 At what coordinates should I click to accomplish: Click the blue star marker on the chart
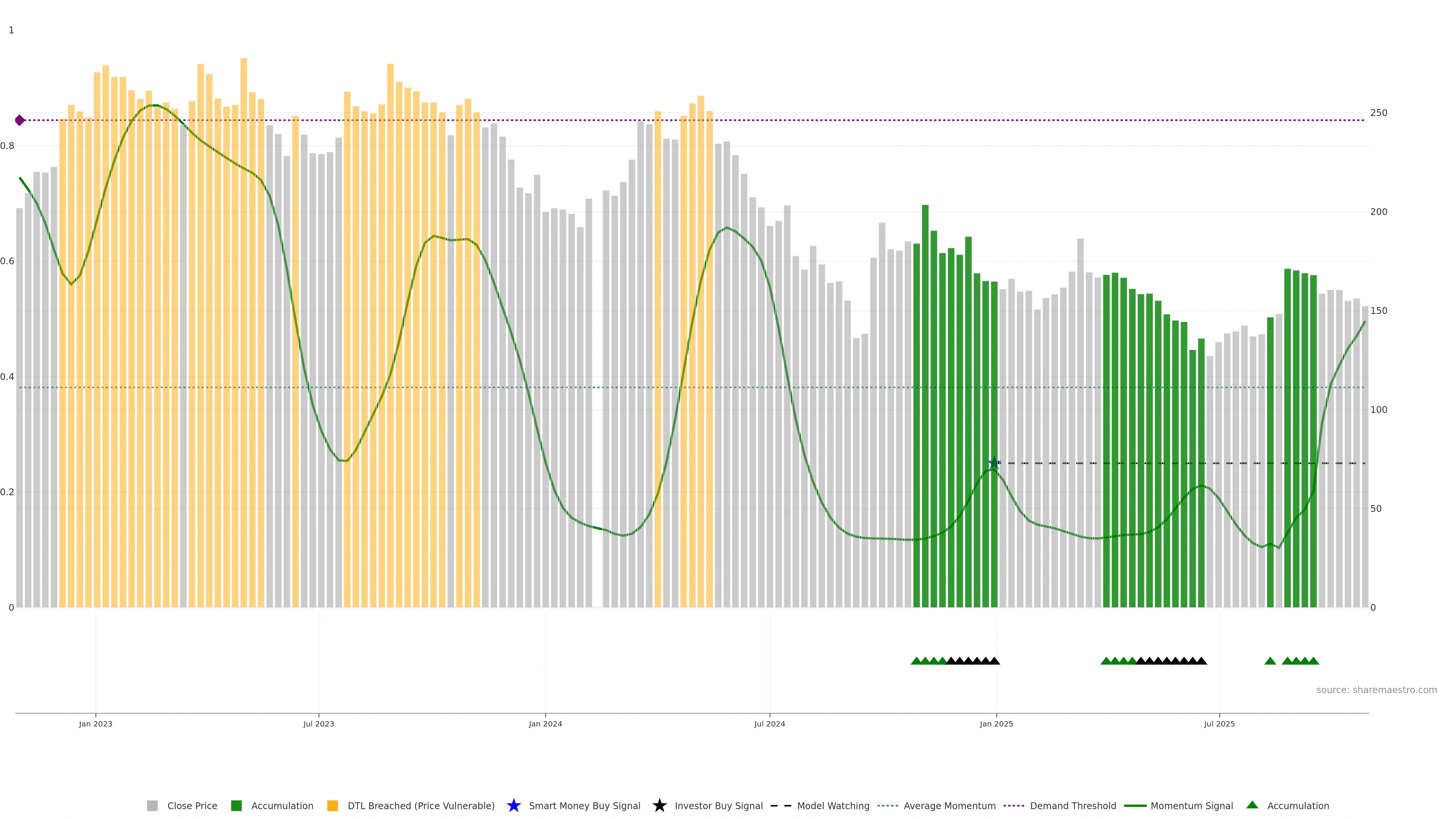[x=994, y=463]
